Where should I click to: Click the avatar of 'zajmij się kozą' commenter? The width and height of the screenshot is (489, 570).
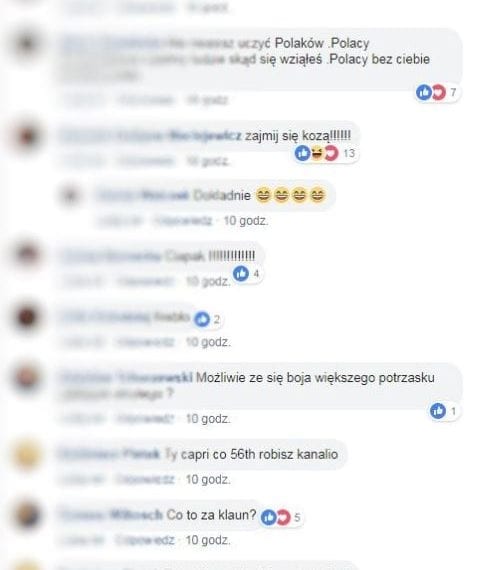(27, 137)
